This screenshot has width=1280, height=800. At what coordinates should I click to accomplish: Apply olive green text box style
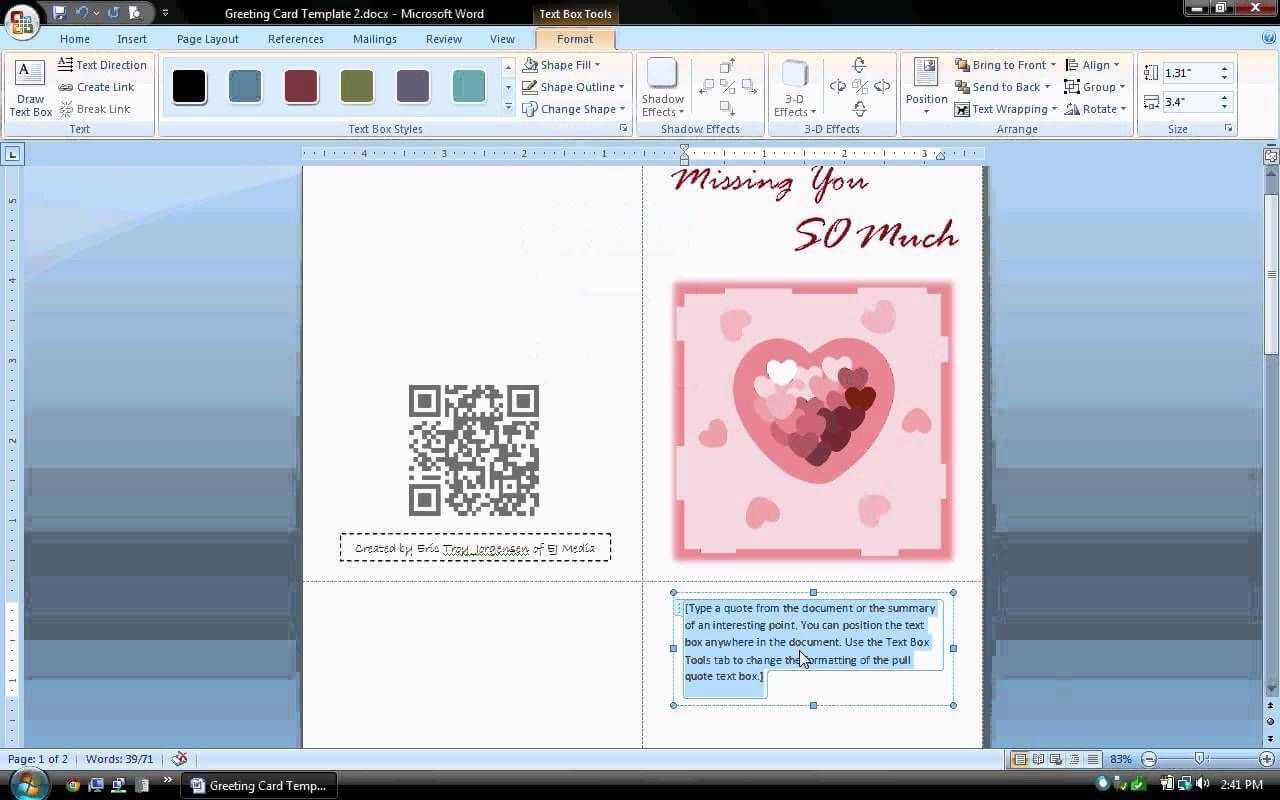[357, 86]
